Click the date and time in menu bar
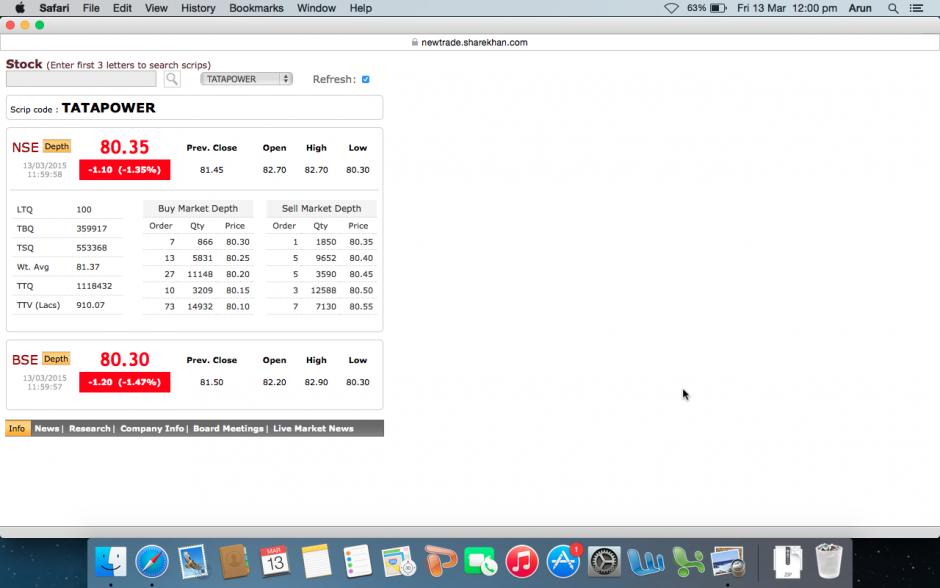 coord(787,8)
